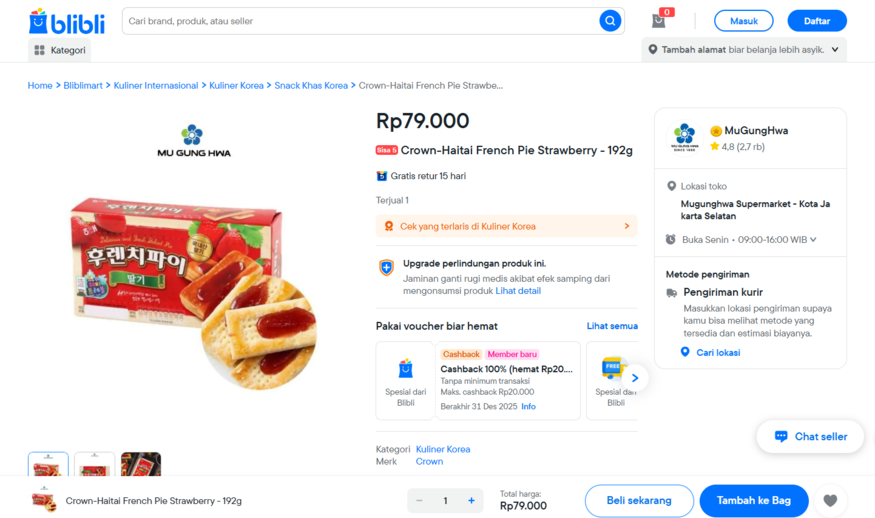Increase quantity with the plus button
875x518 pixels.
click(471, 501)
